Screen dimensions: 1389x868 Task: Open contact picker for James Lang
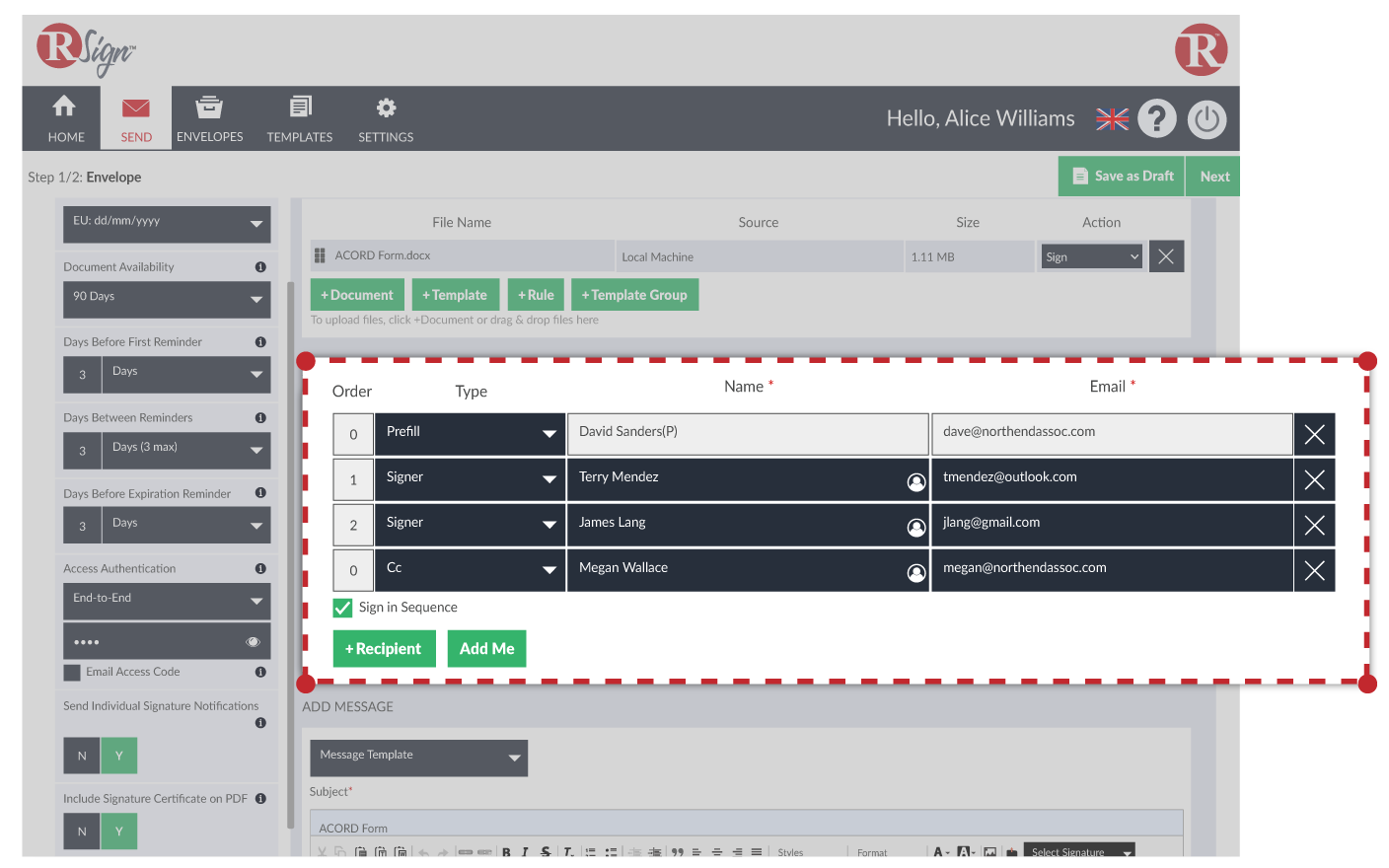(915, 527)
